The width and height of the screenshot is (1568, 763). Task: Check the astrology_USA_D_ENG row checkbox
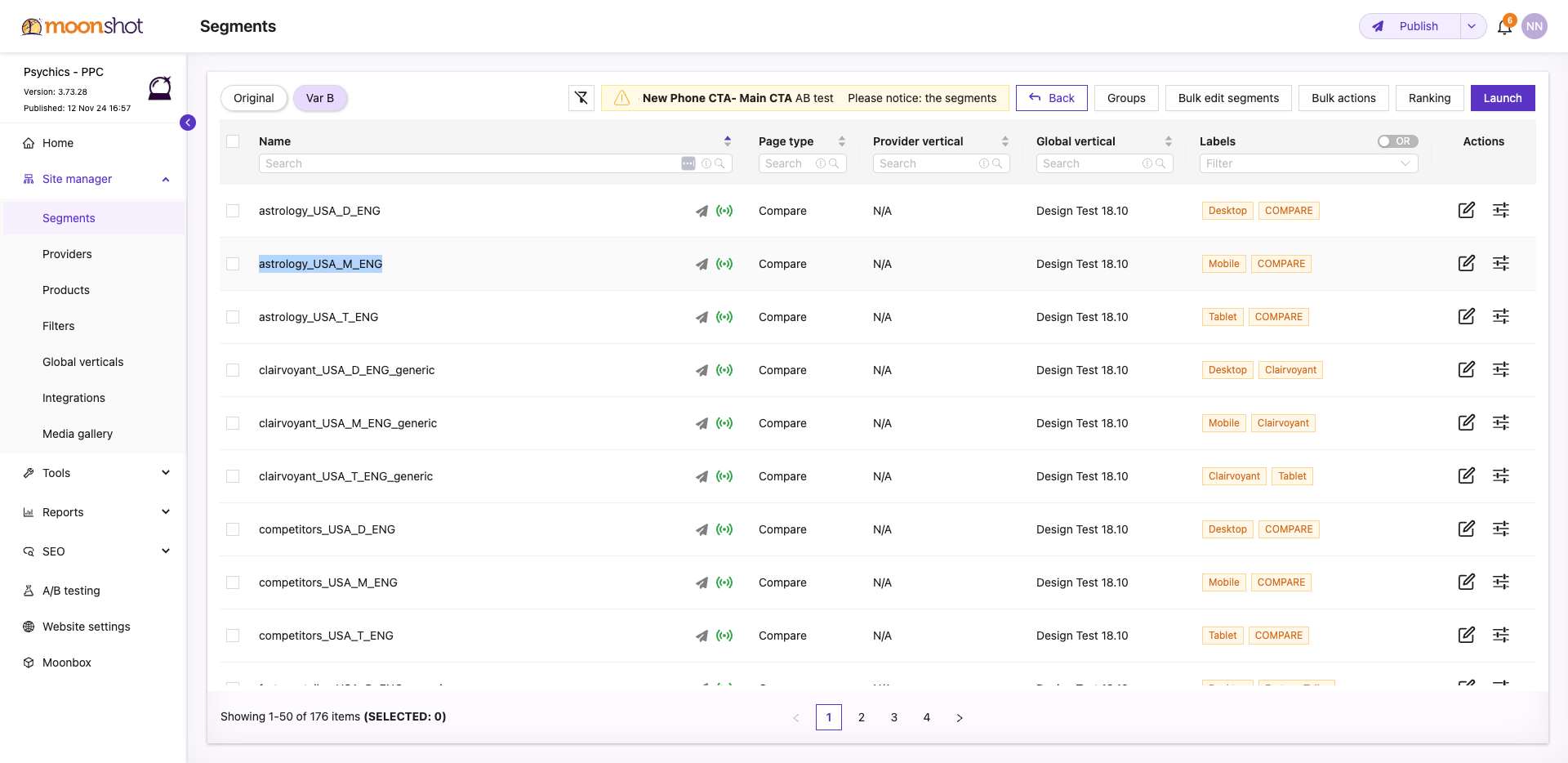(x=233, y=211)
